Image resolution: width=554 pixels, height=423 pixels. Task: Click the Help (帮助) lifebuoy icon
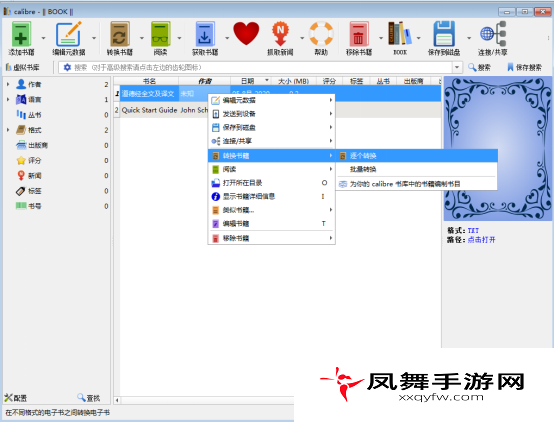(321, 34)
